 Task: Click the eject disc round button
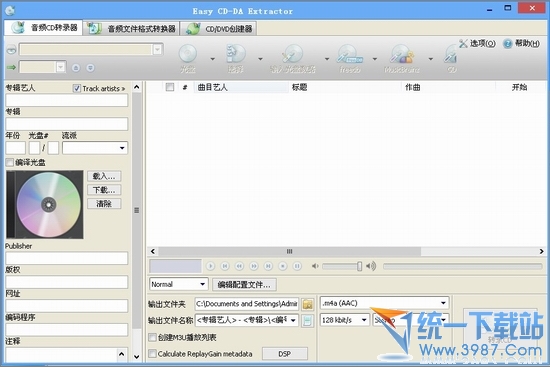pyautogui.click(x=76, y=68)
